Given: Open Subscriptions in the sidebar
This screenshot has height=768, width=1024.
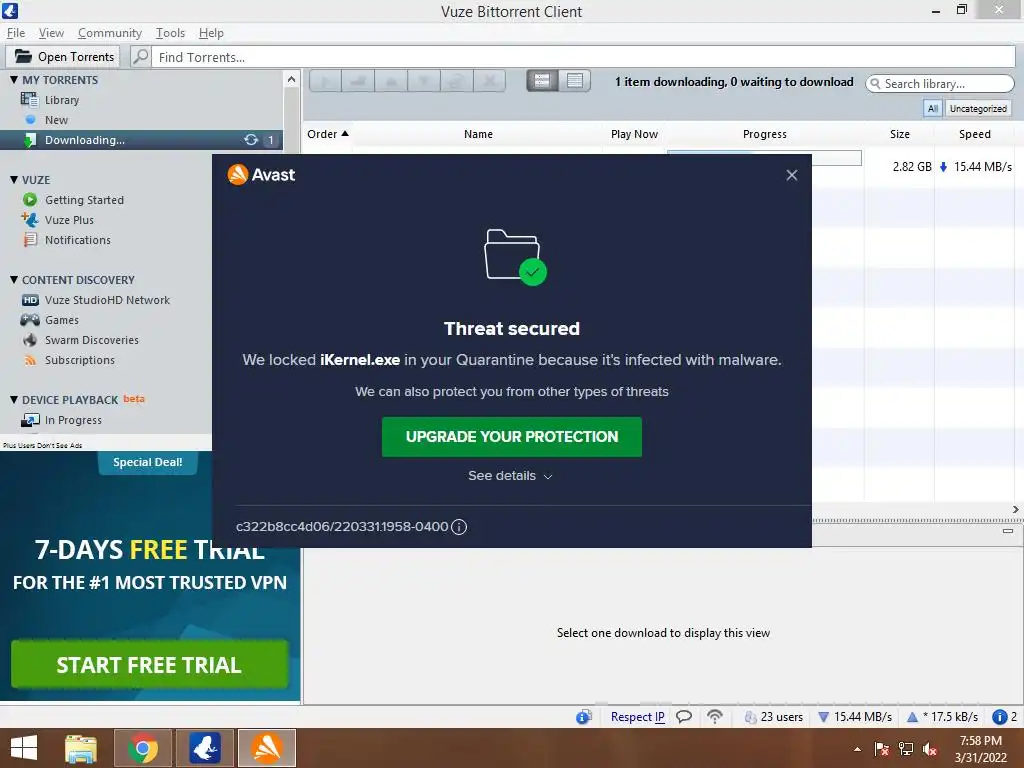Looking at the screenshot, I should [79, 360].
